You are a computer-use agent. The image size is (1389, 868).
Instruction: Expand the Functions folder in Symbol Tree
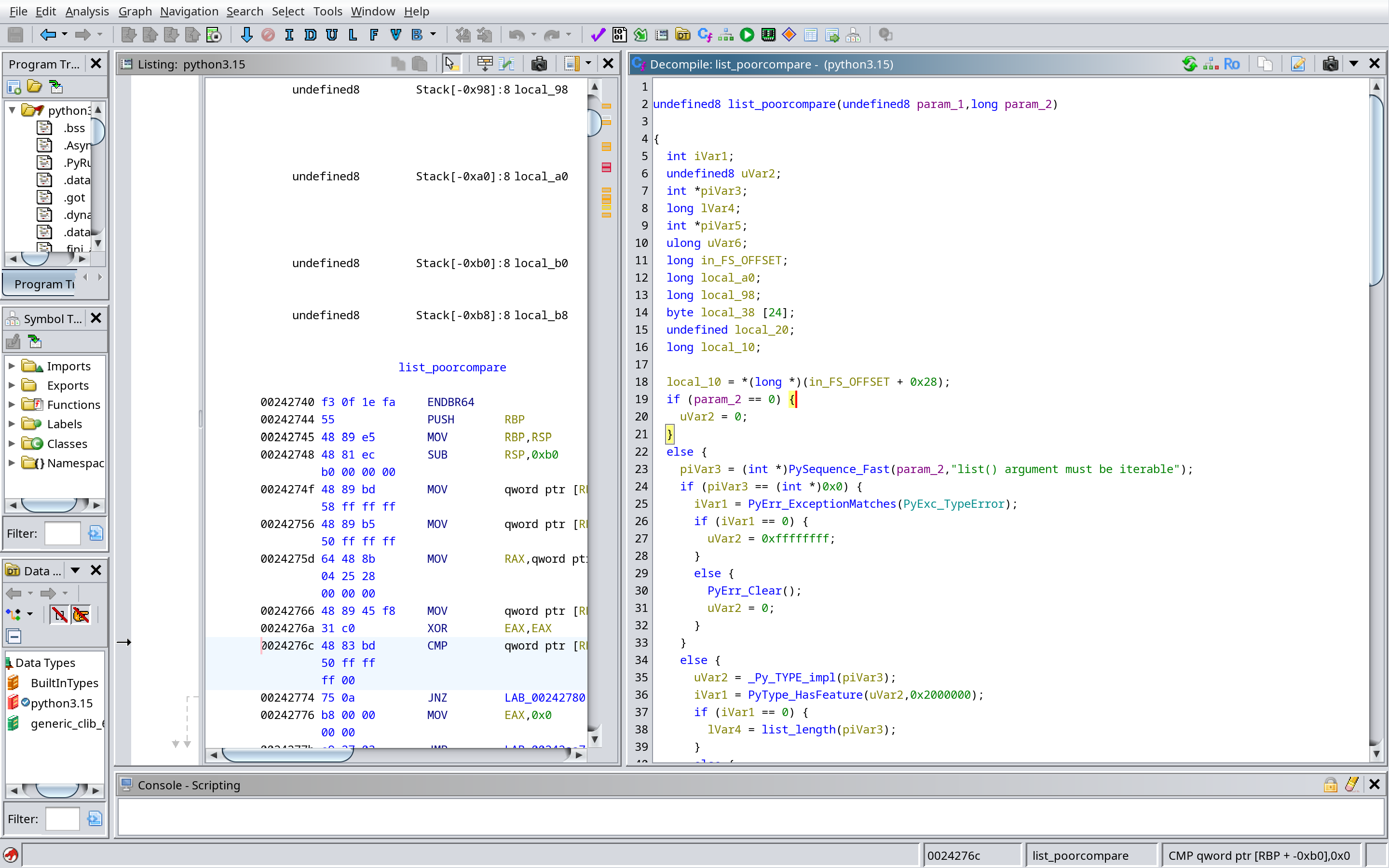[x=12, y=405]
